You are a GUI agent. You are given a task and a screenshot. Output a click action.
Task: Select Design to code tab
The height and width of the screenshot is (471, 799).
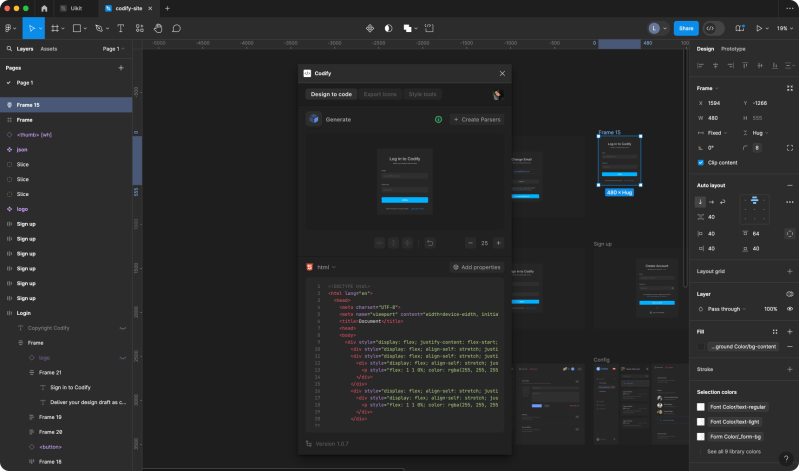coord(331,94)
